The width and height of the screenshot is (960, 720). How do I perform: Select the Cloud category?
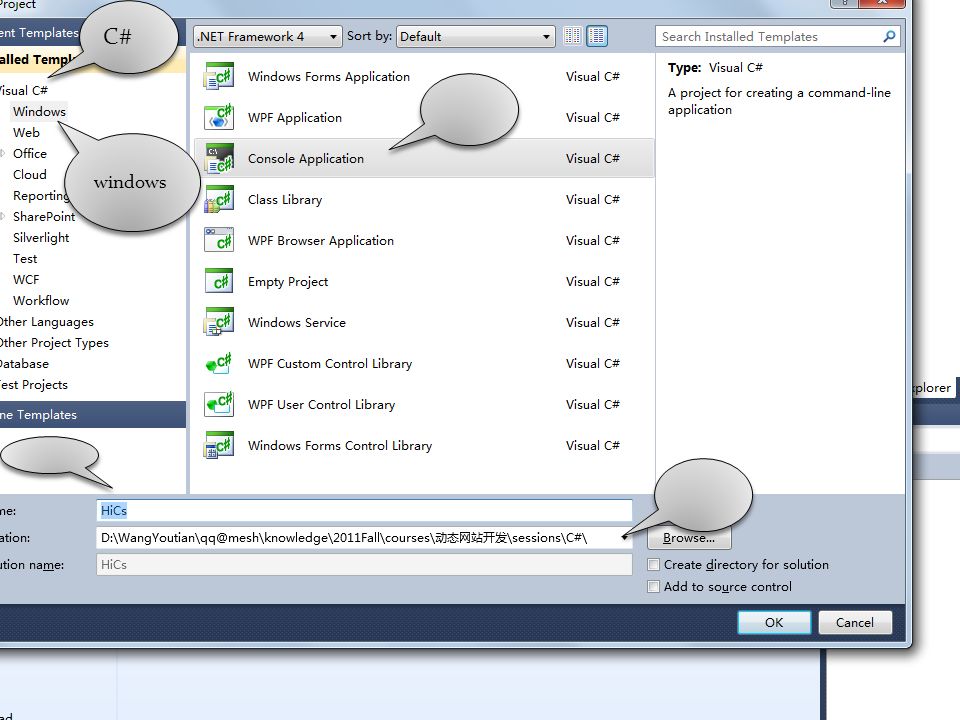point(29,174)
